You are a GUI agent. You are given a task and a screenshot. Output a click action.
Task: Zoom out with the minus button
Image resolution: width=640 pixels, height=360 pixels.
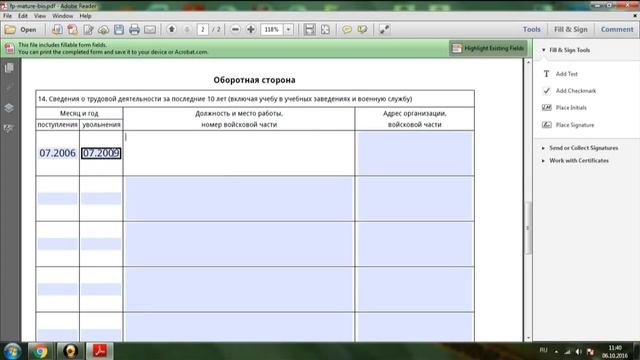pos(235,29)
